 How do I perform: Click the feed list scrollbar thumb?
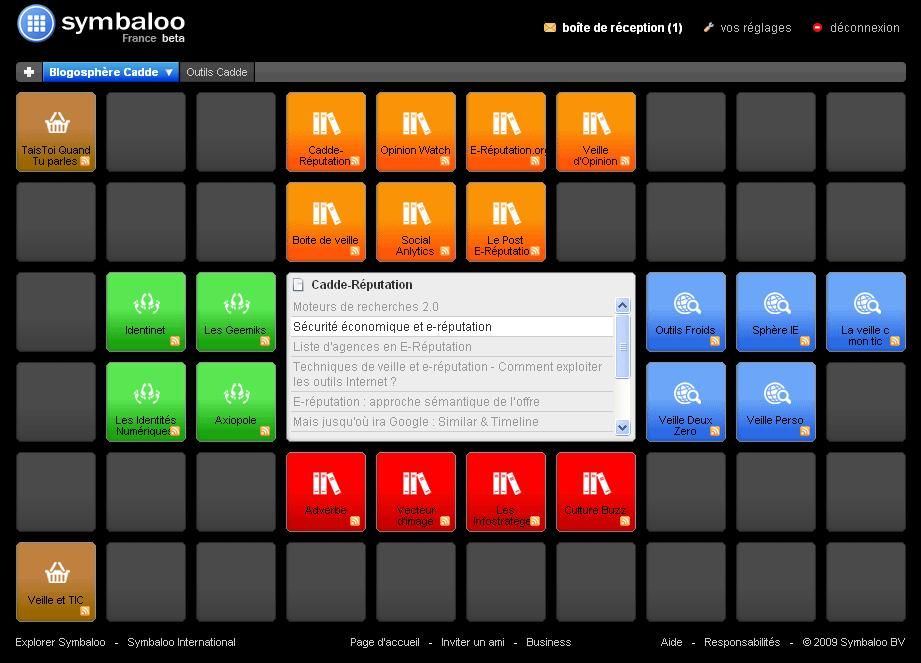pyautogui.click(x=623, y=346)
